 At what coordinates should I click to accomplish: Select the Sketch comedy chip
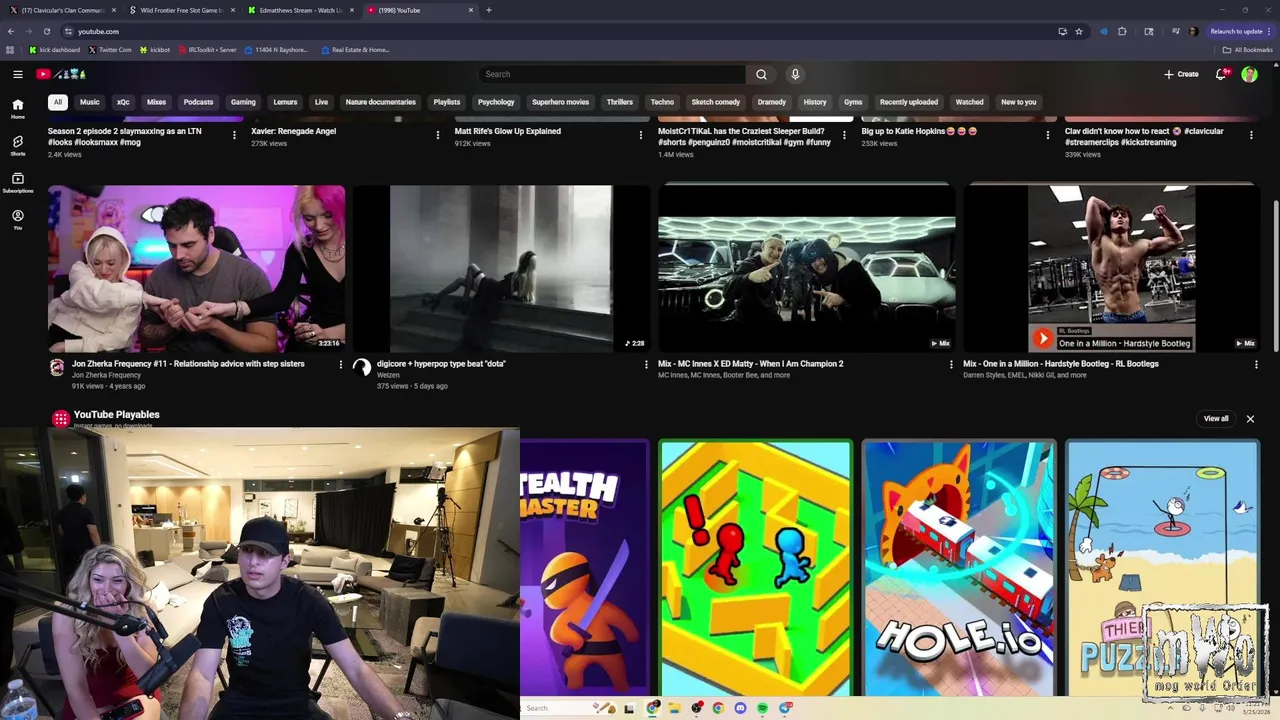pos(716,102)
